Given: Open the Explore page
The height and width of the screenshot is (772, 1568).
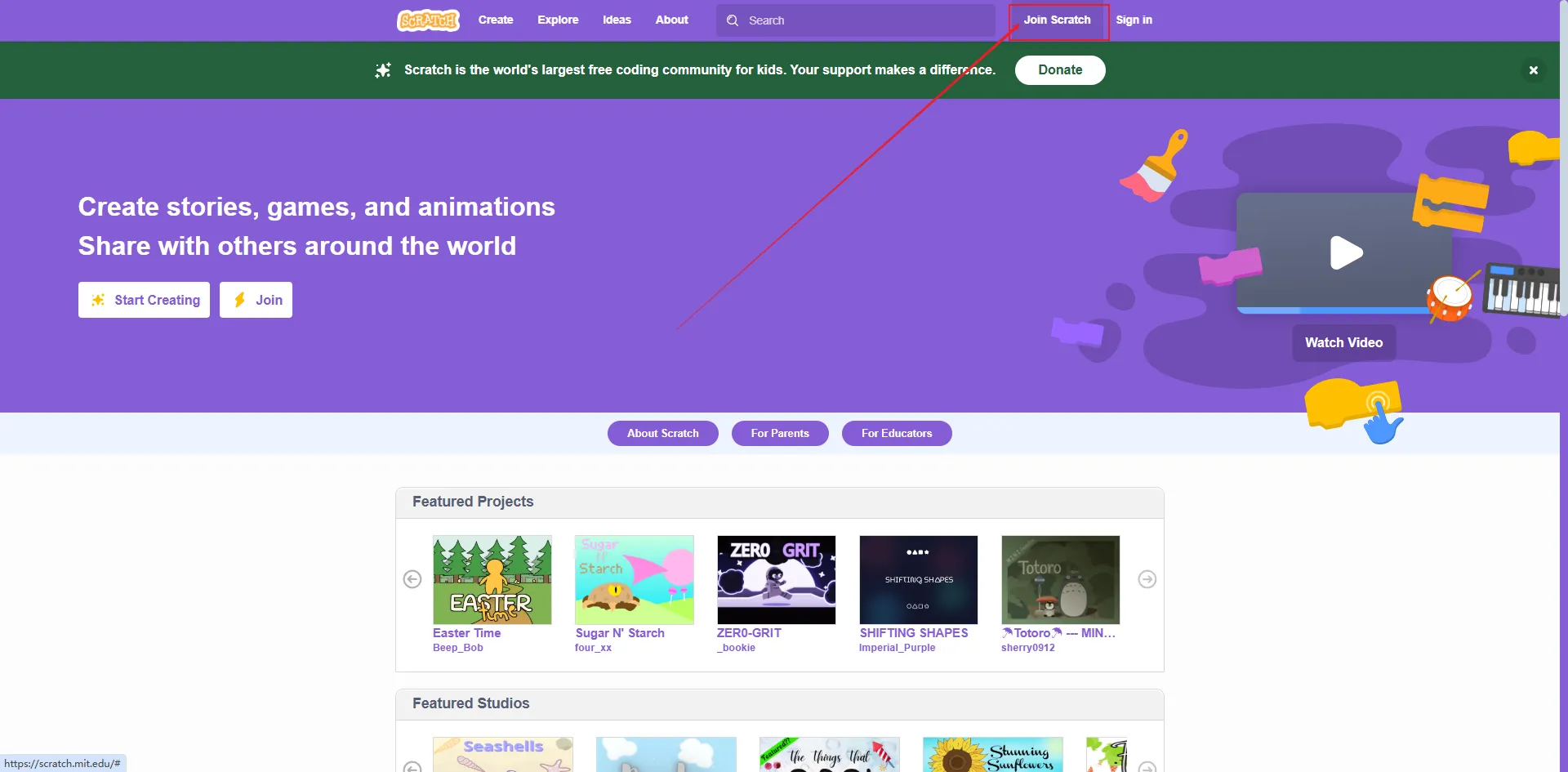Looking at the screenshot, I should (x=558, y=20).
